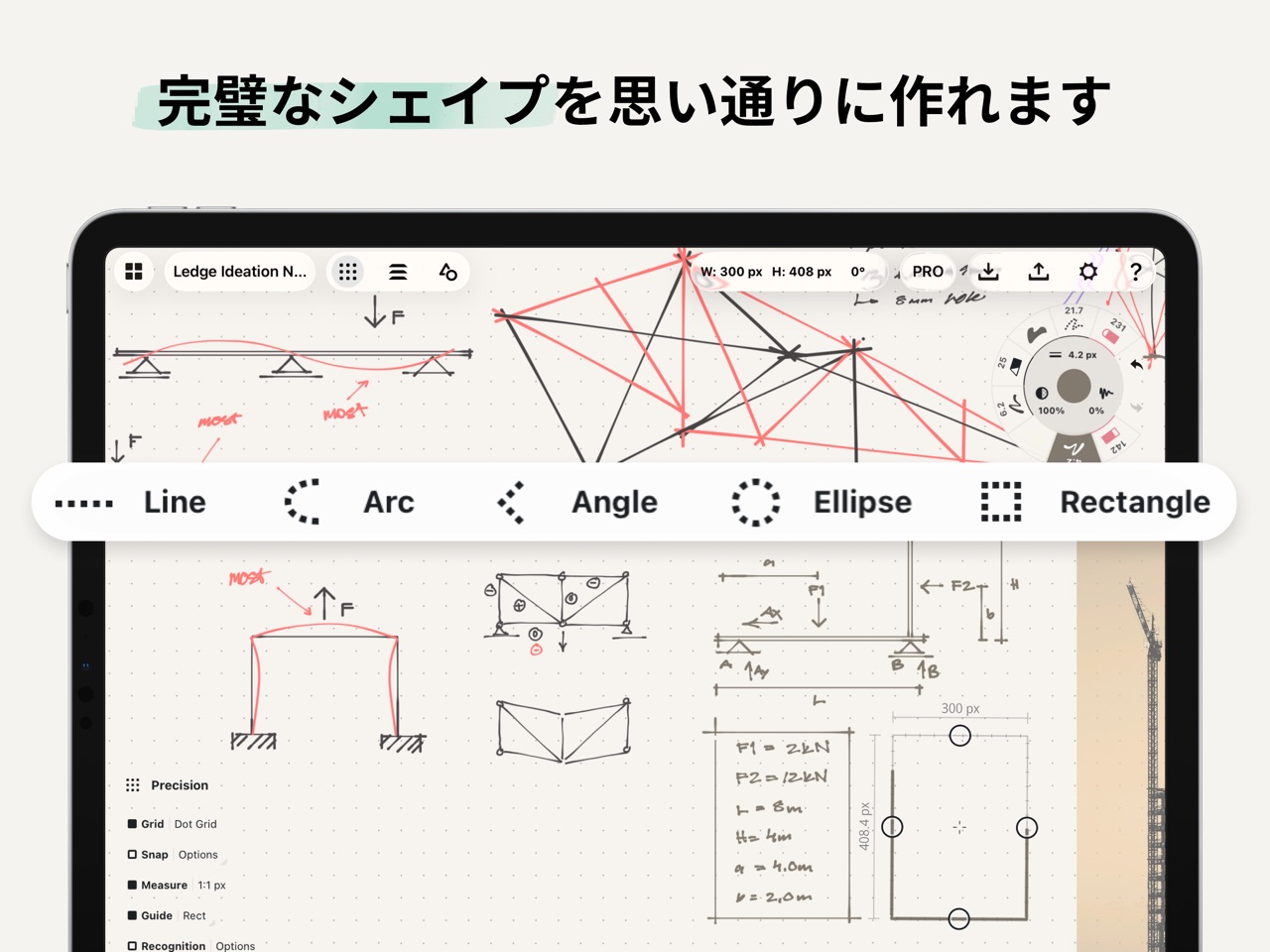Open help with the question mark
This screenshot has height=952, width=1270.
(x=1136, y=271)
